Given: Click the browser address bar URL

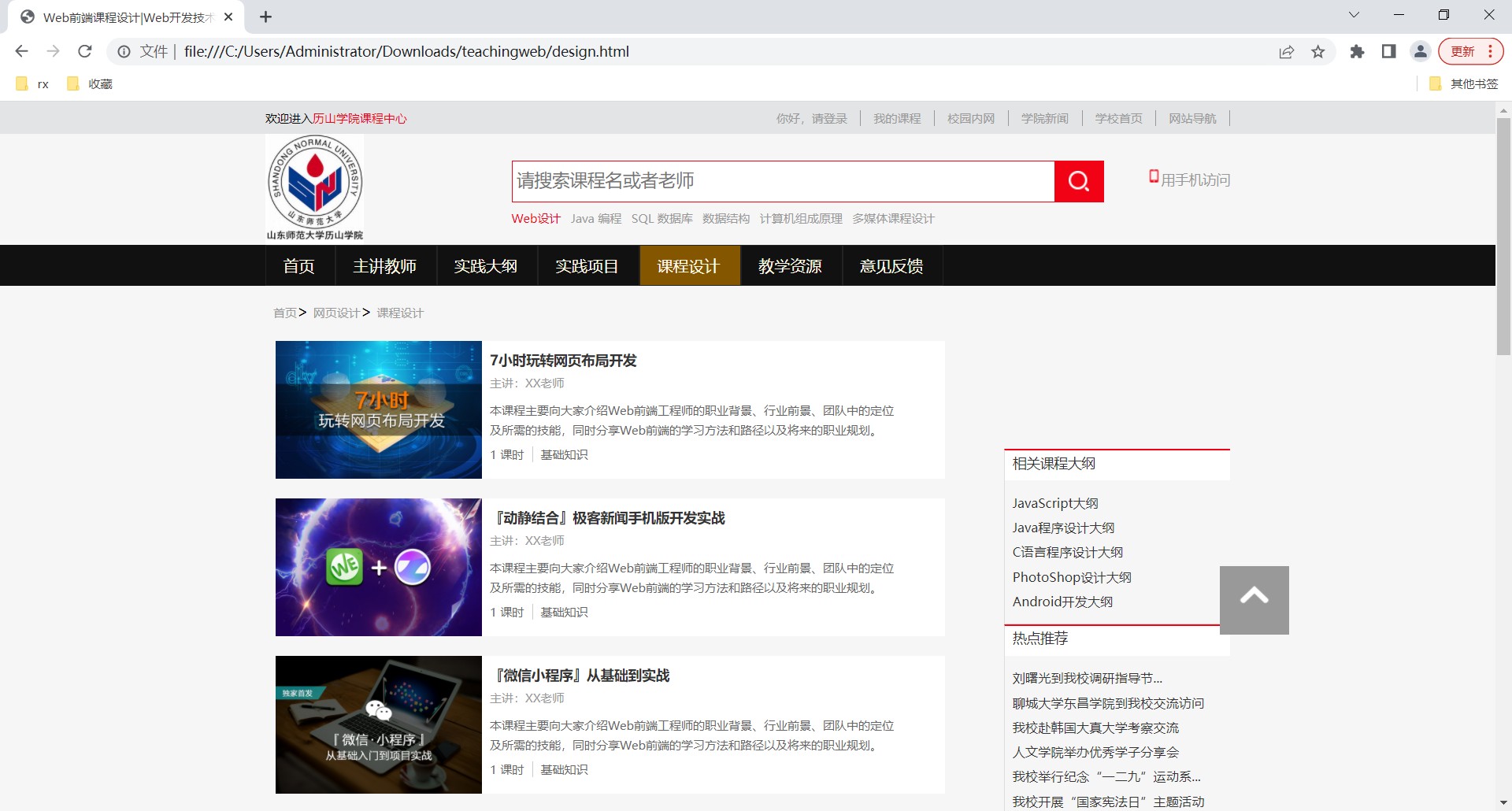Looking at the screenshot, I should [x=406, y=52].
